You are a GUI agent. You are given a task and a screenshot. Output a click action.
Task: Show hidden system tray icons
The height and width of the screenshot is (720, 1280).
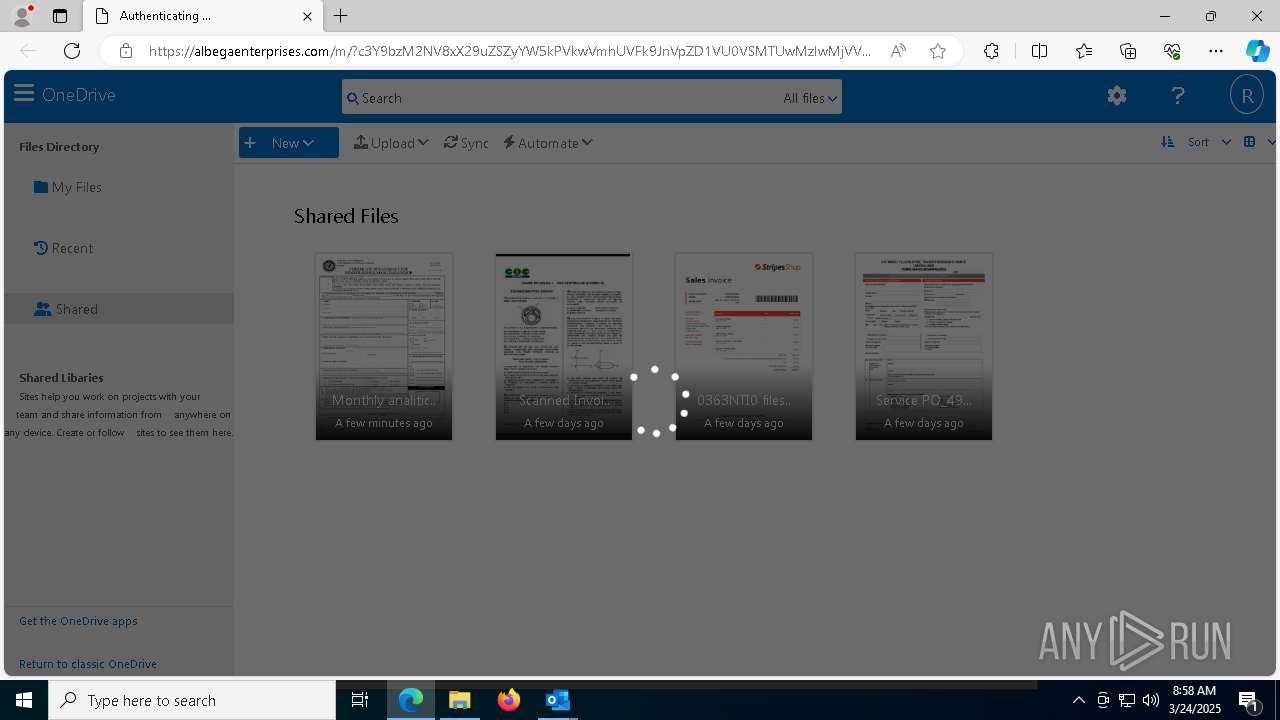(1078, 700)
